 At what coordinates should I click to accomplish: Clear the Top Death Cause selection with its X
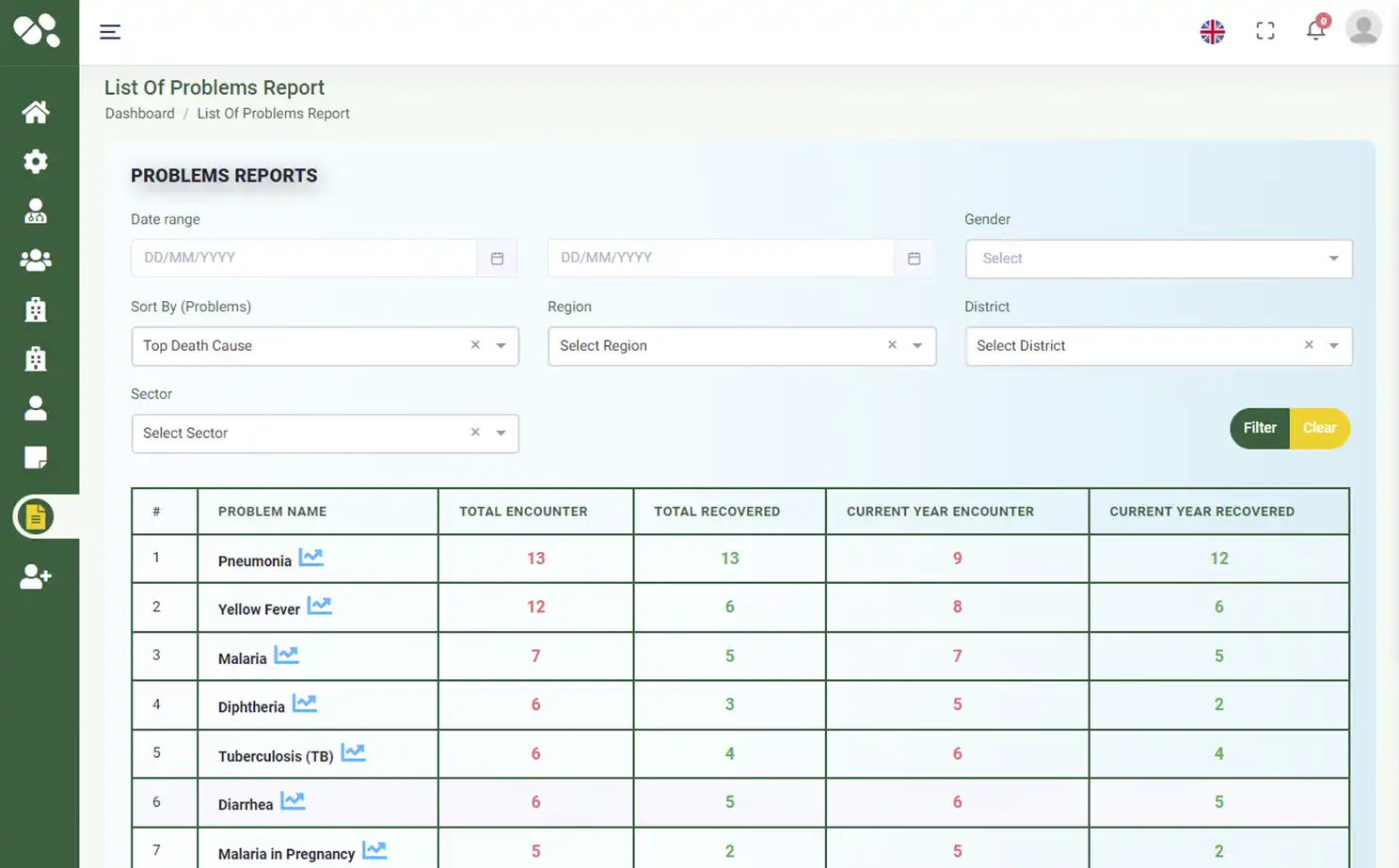click(x=475, y=345)
